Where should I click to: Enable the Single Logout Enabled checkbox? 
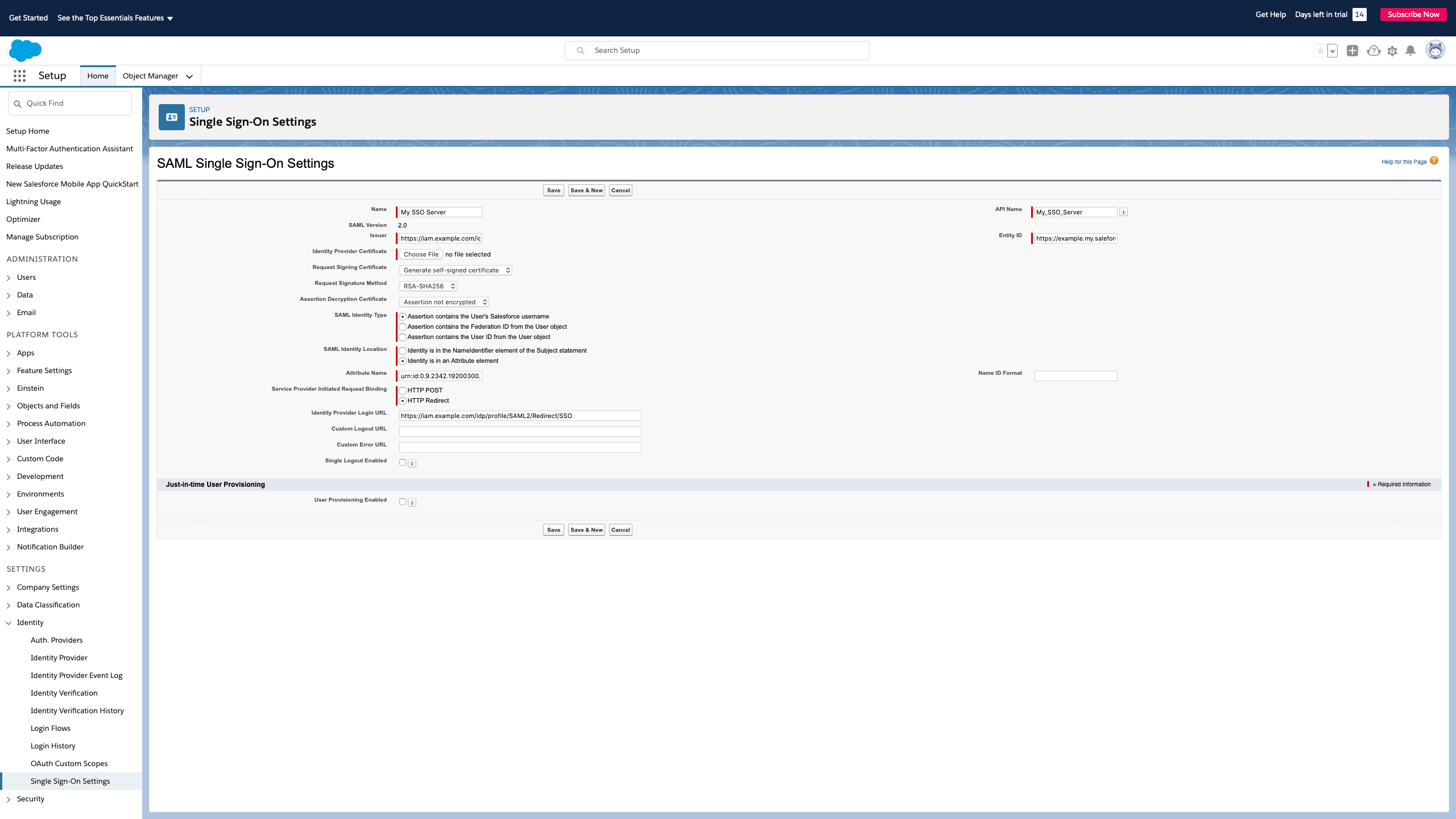403,462
